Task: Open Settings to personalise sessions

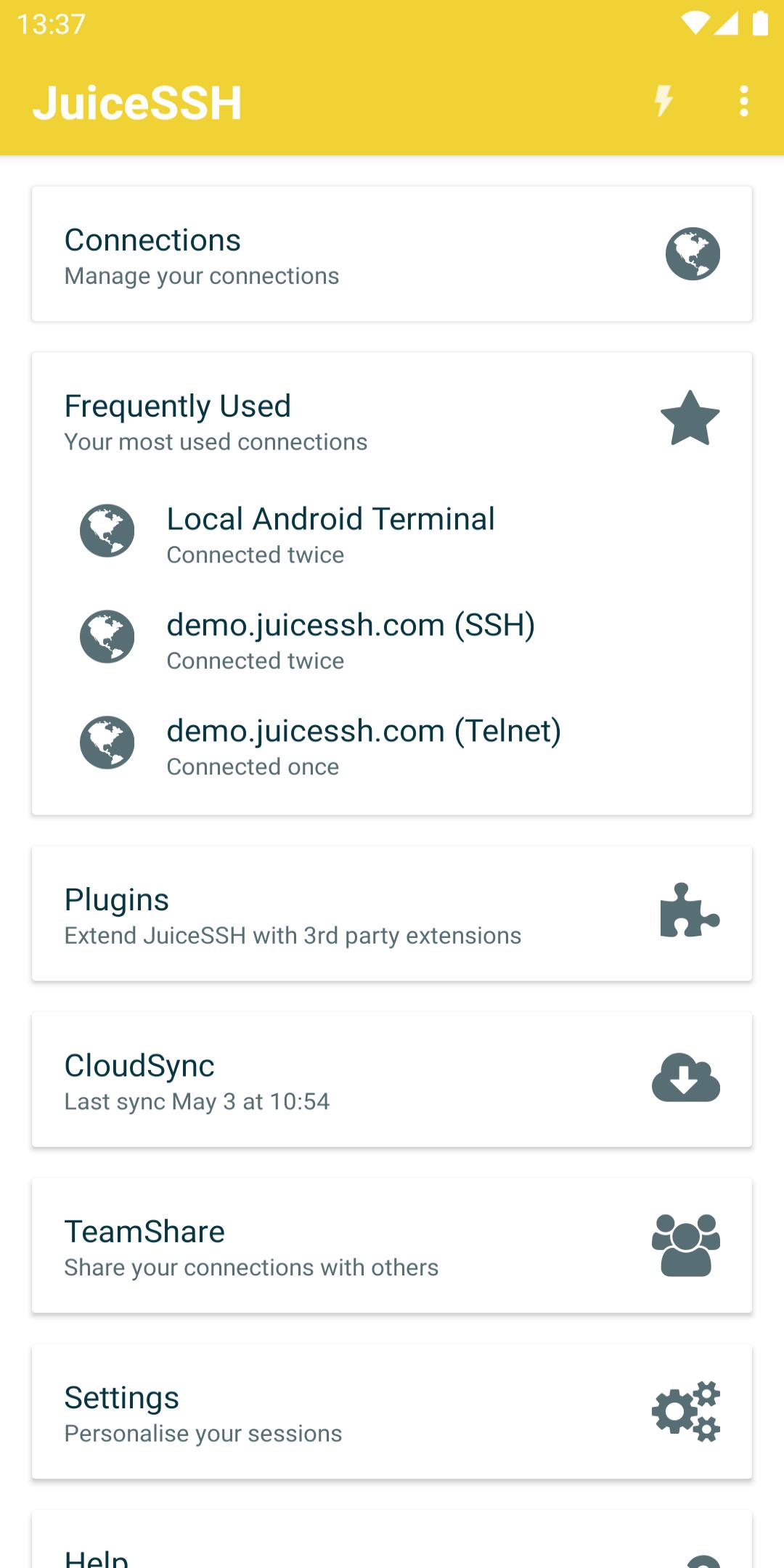Action: [x=392, y=1412]
